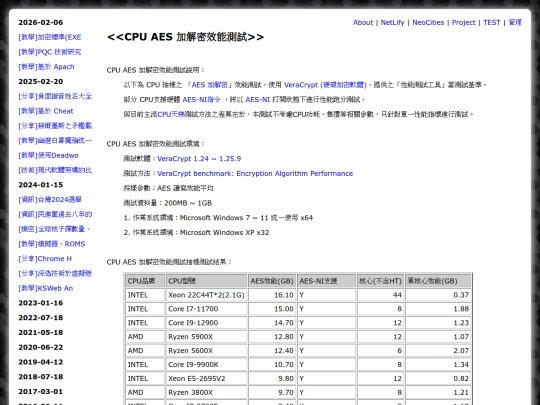Follow the CPU天梯 inline link

[171, 114]
